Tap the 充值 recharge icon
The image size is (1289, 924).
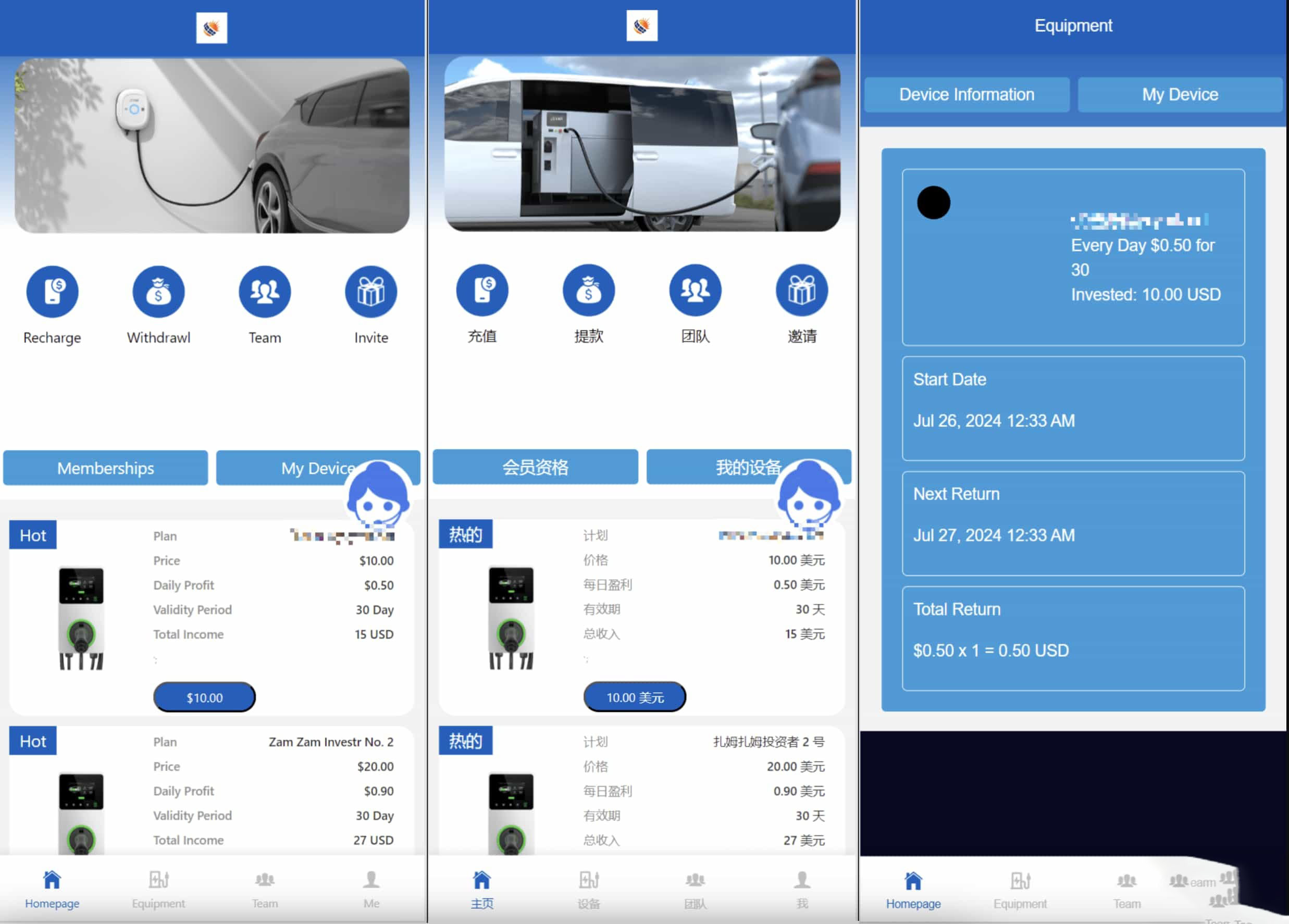[x=482, y=291]
